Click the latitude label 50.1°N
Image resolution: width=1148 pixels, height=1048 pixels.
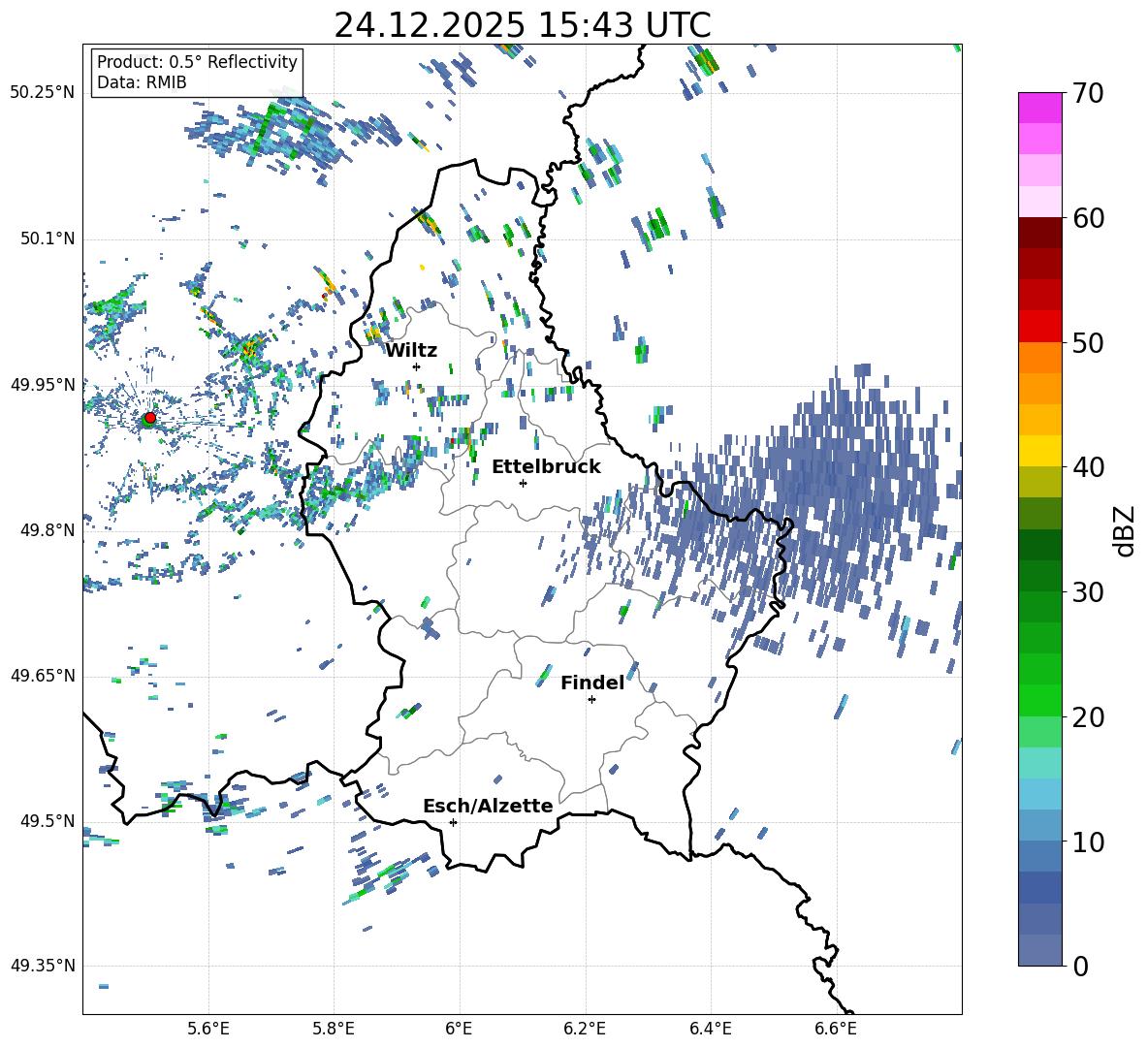(48, 238)
